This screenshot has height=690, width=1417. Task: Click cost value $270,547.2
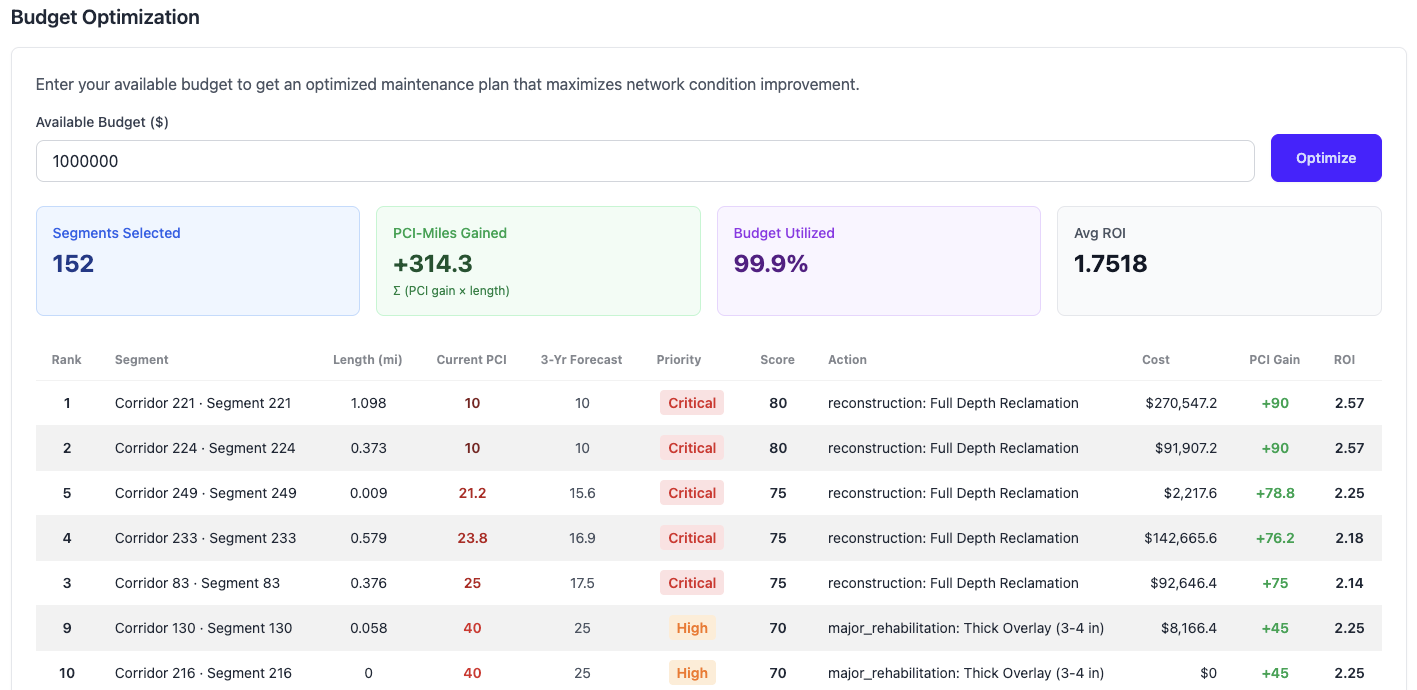[x=1181, y=403]
